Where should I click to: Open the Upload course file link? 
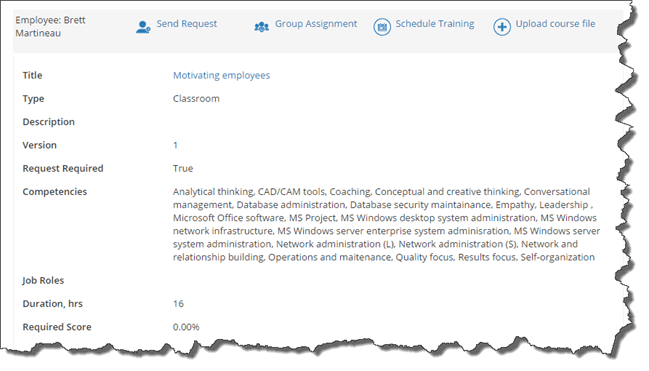[555, 24]
